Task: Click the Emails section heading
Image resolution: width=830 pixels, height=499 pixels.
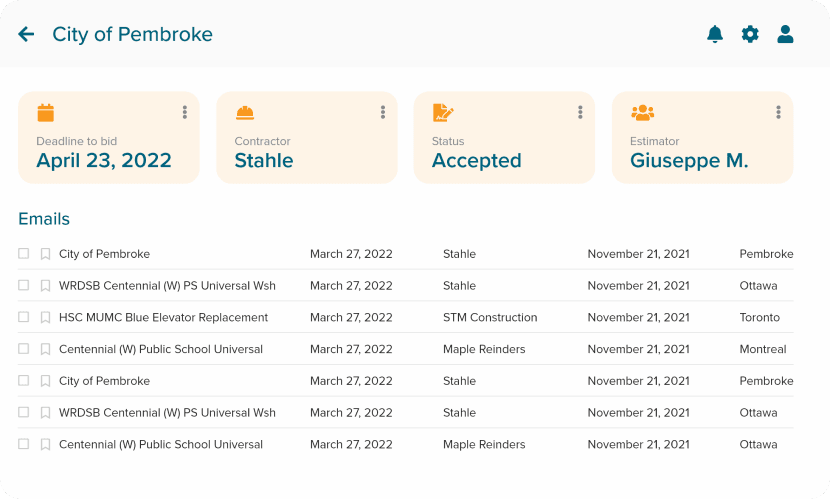Action: tap(44, 219)
